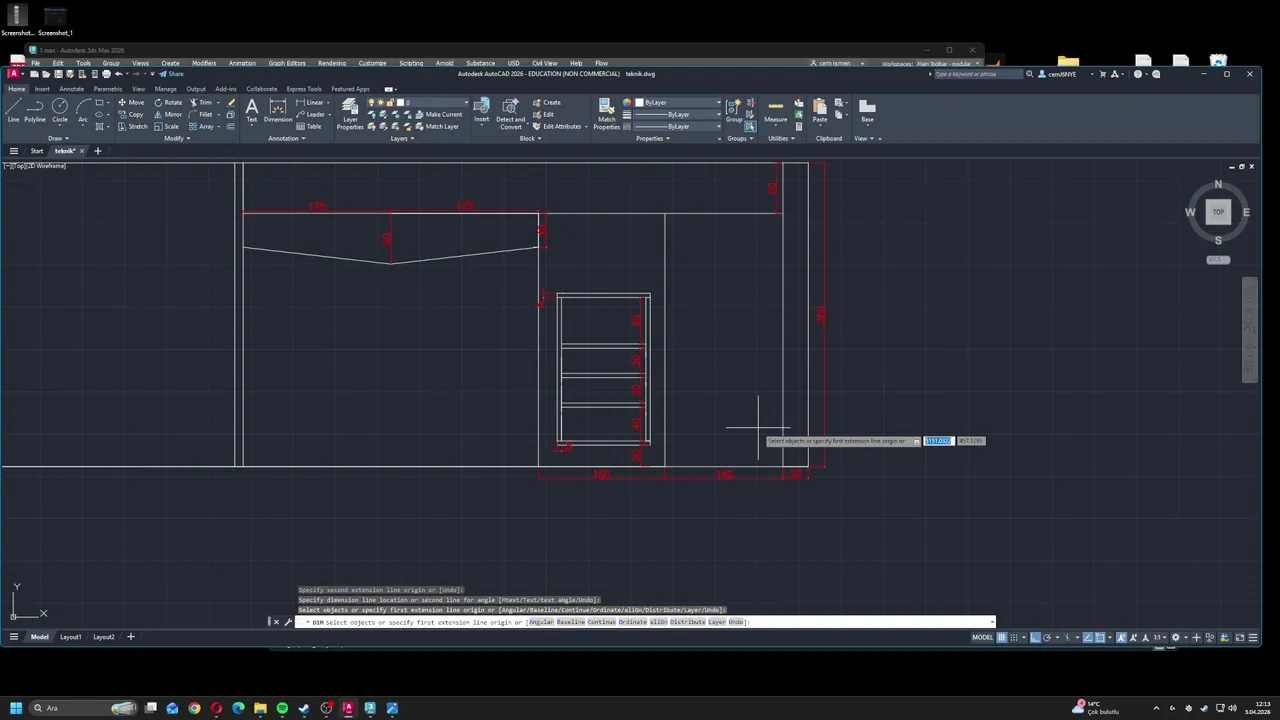
Task: Click the keyword search field
Action: (980, 74)
